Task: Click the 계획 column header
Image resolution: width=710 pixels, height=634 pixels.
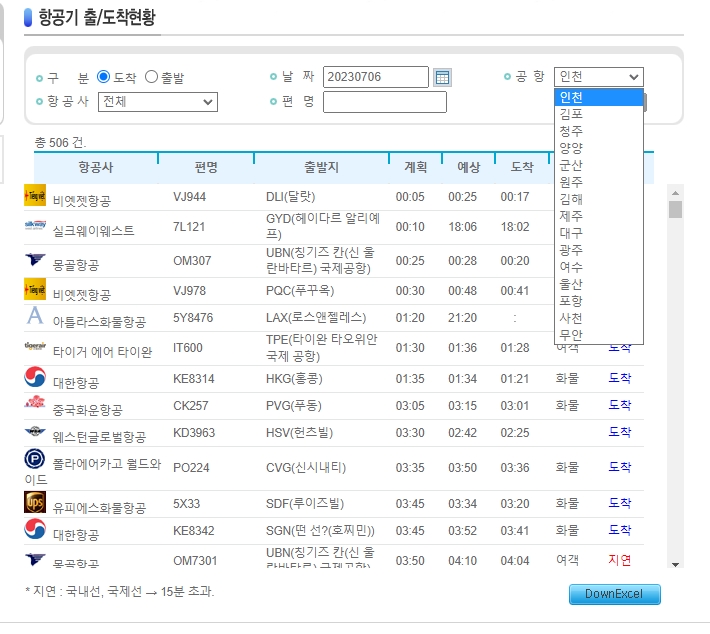Action: [x=416, y=168]
